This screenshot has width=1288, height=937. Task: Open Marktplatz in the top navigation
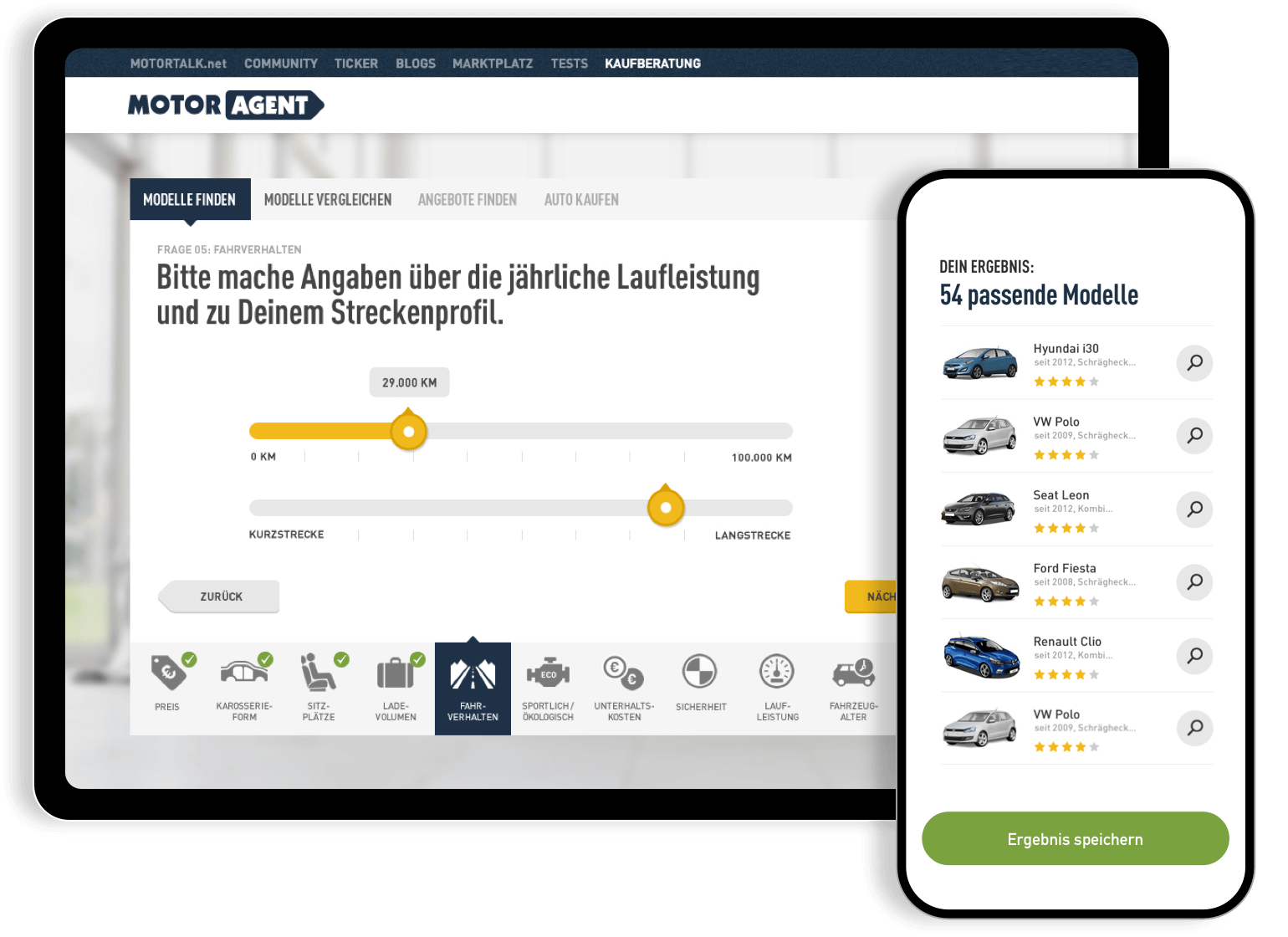493,64
